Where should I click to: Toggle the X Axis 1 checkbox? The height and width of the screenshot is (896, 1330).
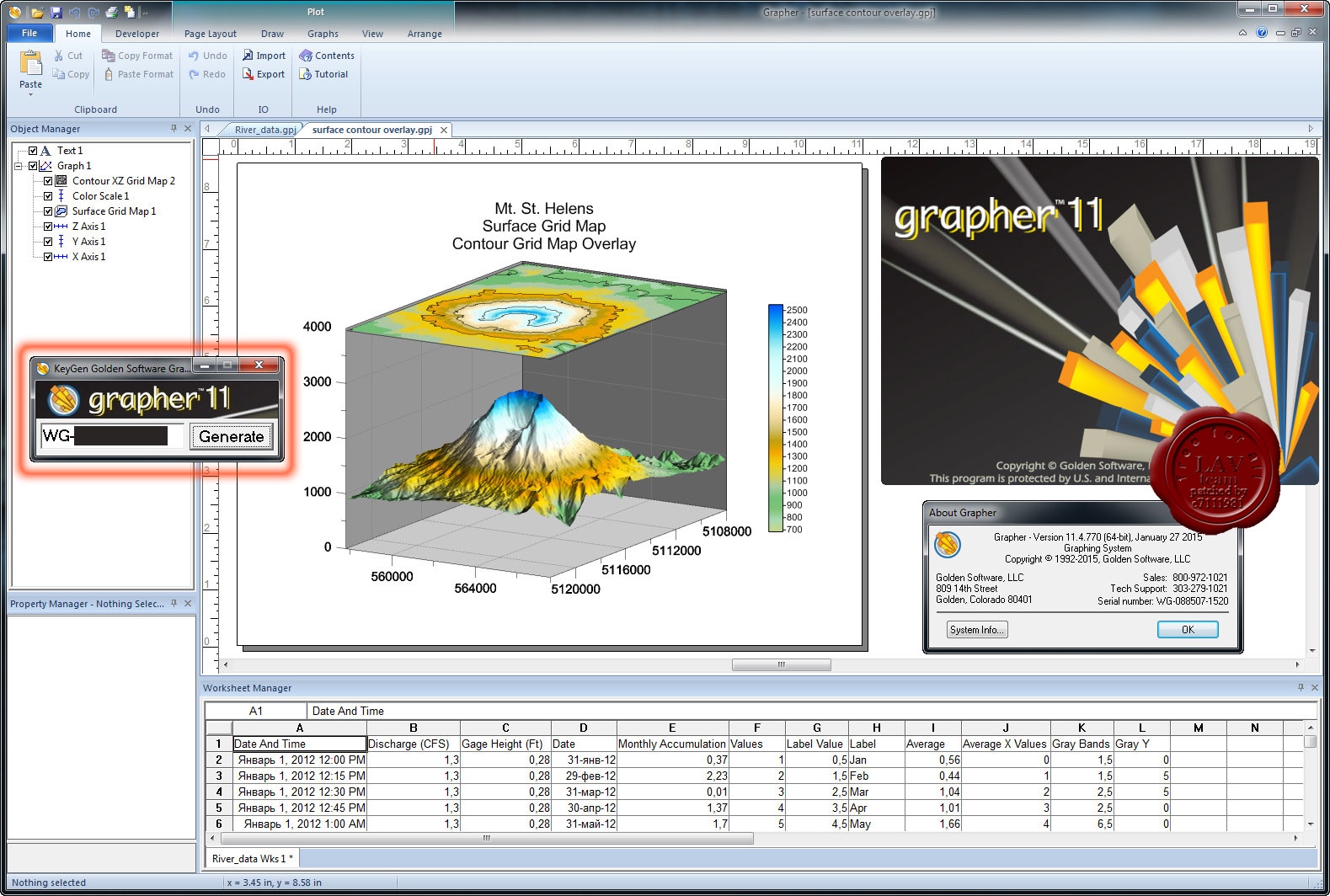48,257
